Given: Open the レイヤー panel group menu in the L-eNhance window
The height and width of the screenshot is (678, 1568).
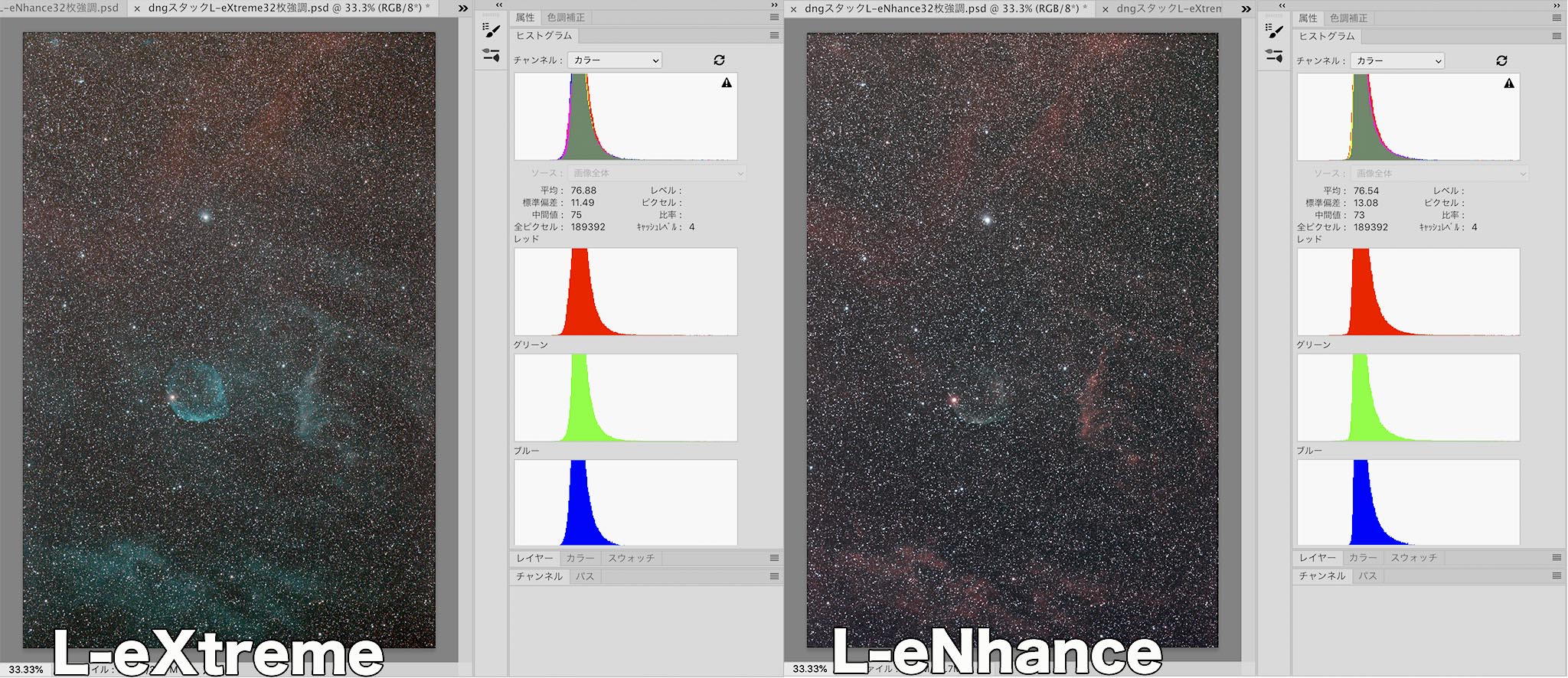Looking at the screenshot, I should click(1557, 558).
